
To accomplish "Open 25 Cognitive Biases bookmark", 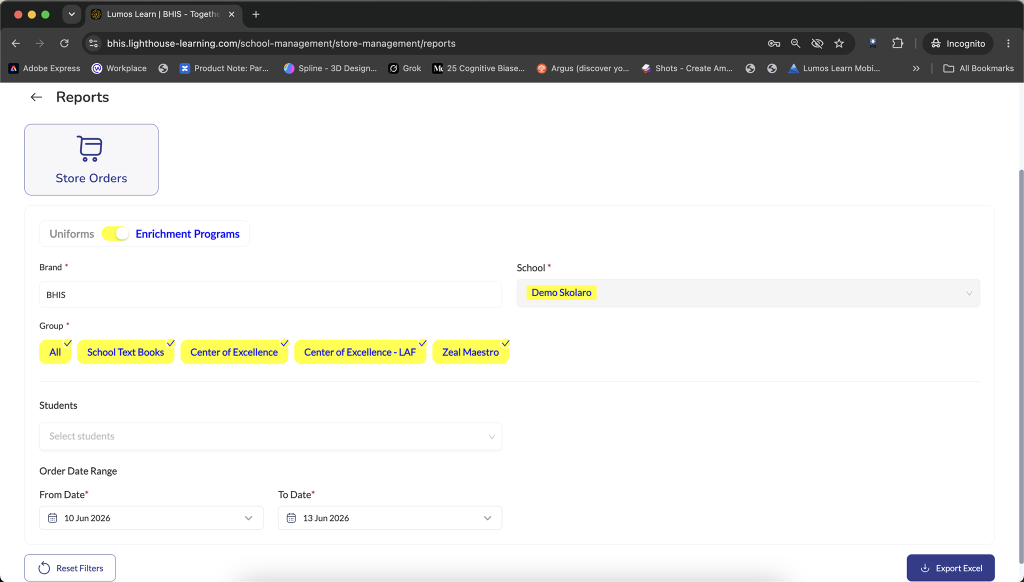I will pos(479,68).
